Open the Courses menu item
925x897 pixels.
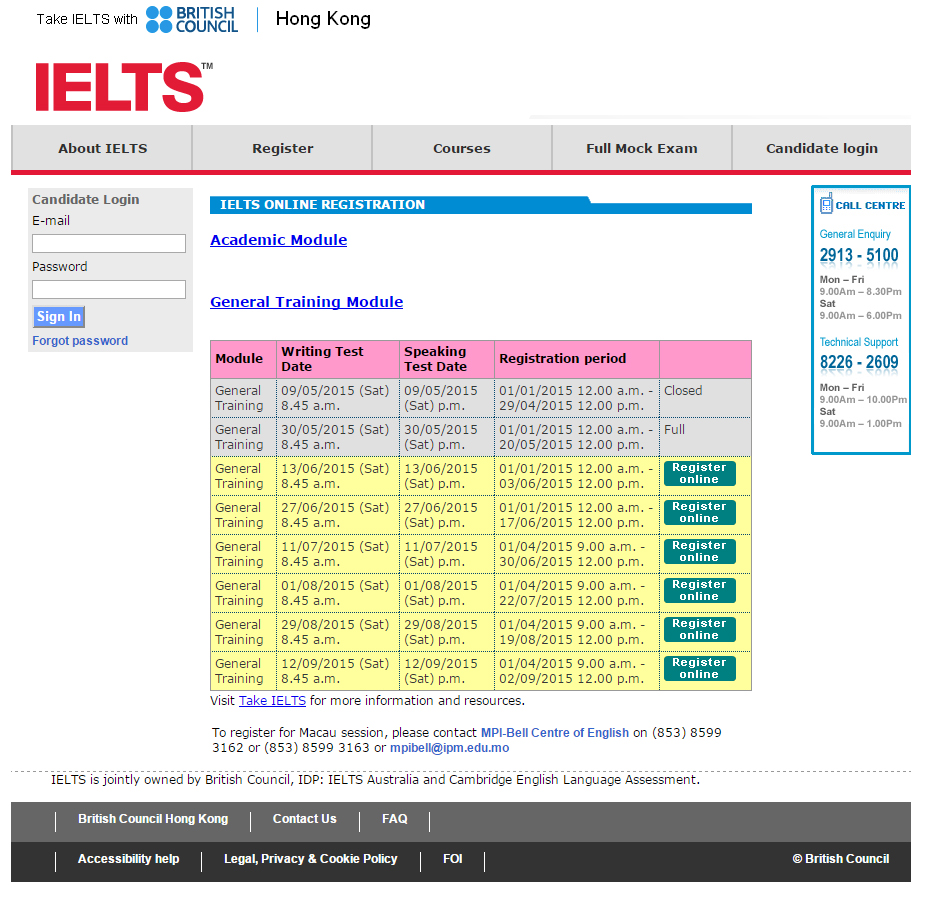point(462,149)
